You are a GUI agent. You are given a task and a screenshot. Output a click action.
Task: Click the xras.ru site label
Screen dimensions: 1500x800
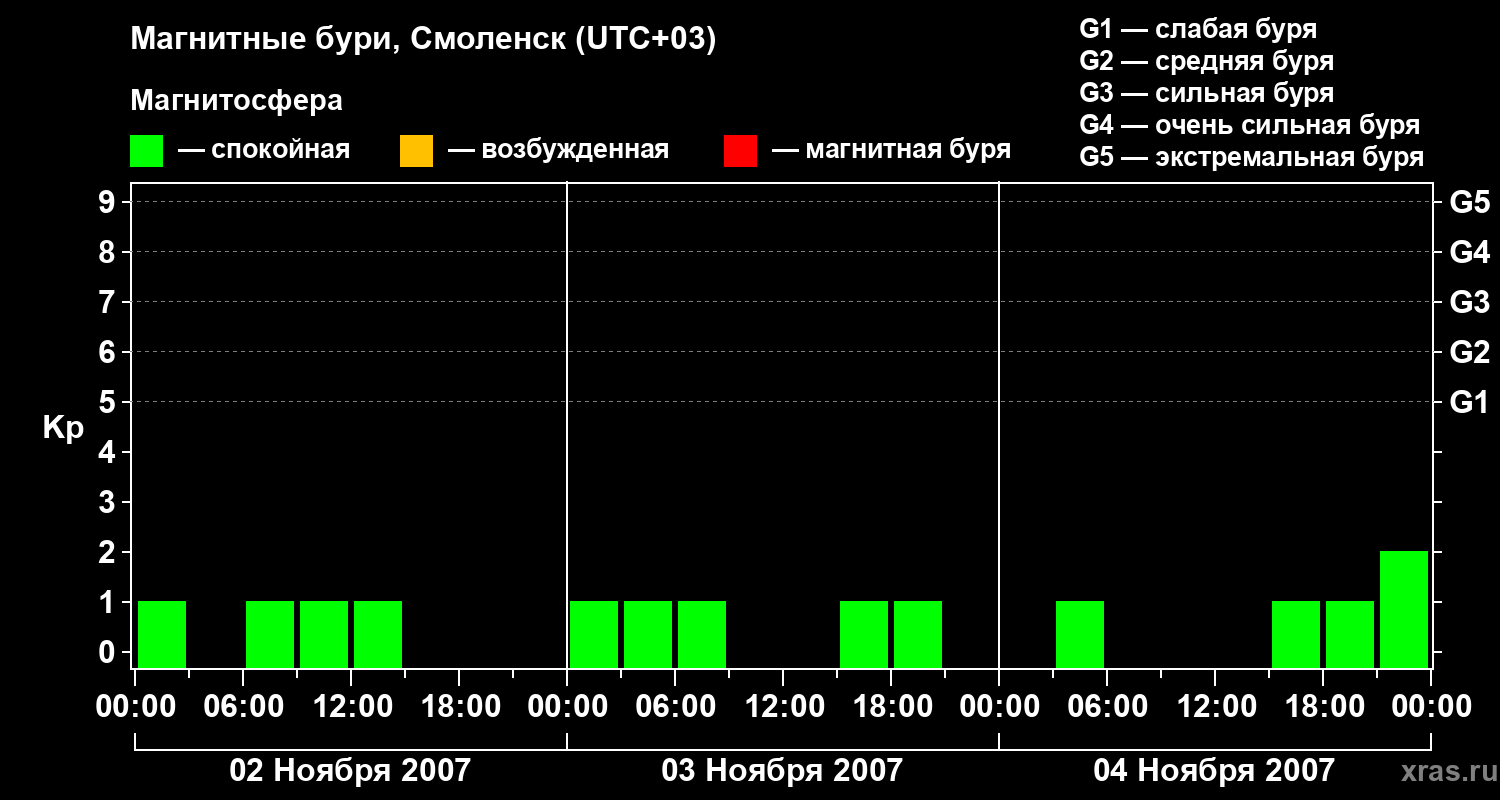tap(1449, 771)
